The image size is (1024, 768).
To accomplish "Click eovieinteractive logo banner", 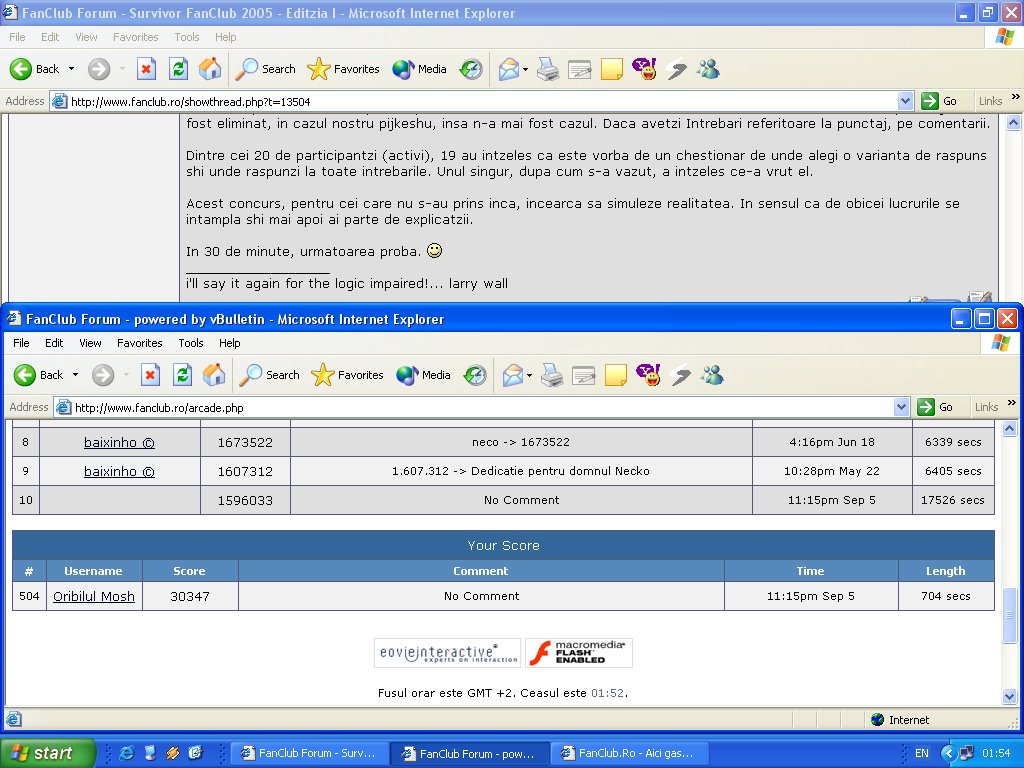I will [x=447, y=653].
